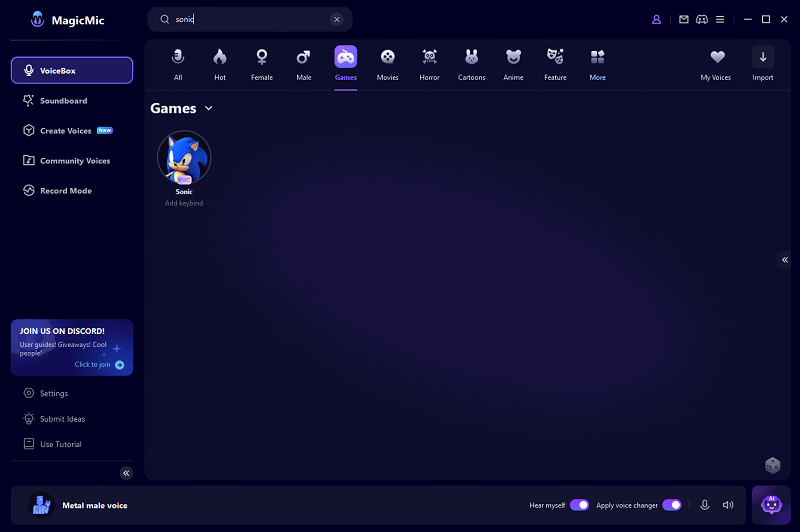Click the 'Metal male voice' label
Screen dimensions: 800x532
coord(95,505)
